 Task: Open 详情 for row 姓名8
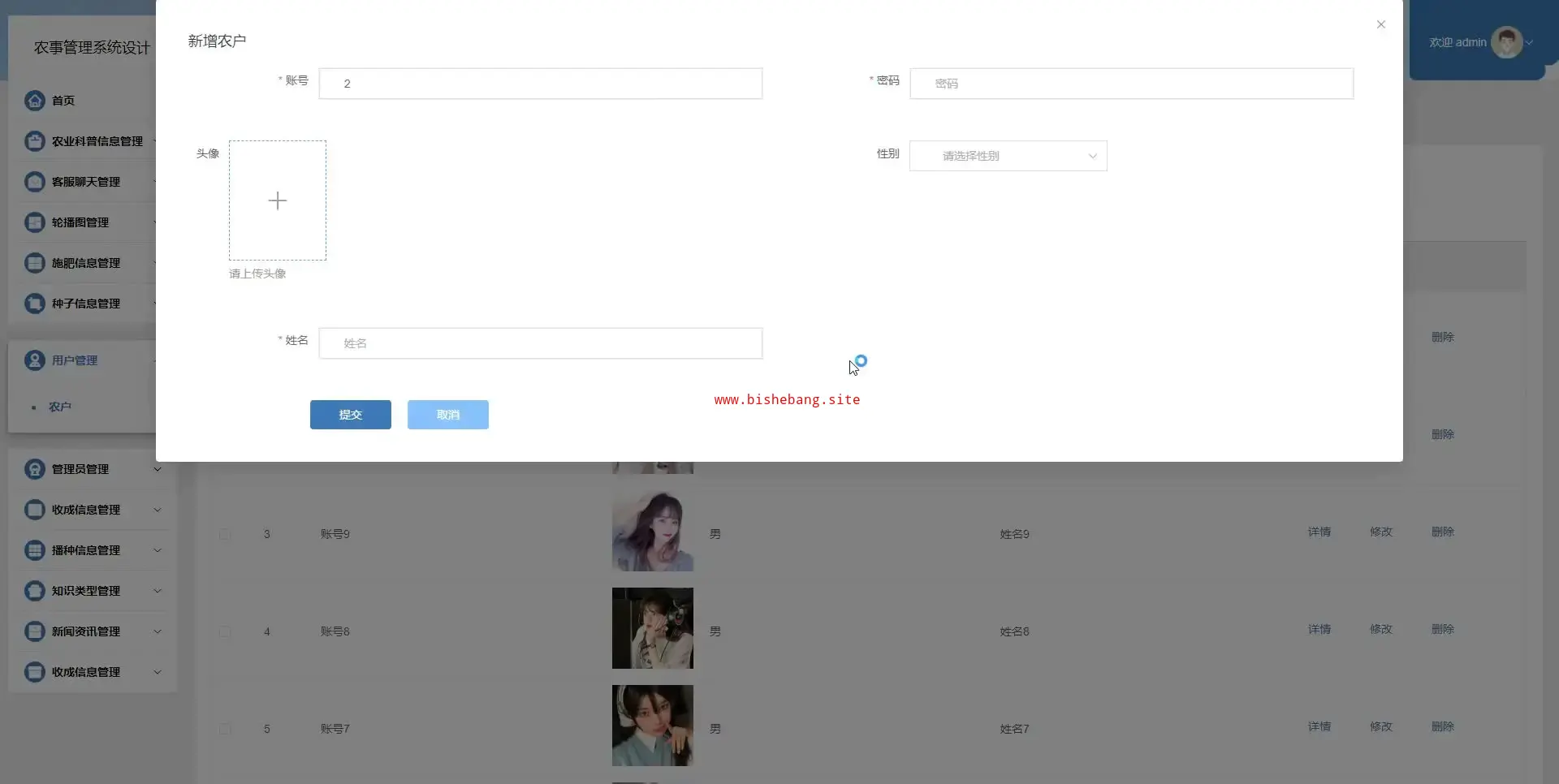click(x=1319, y=630)
